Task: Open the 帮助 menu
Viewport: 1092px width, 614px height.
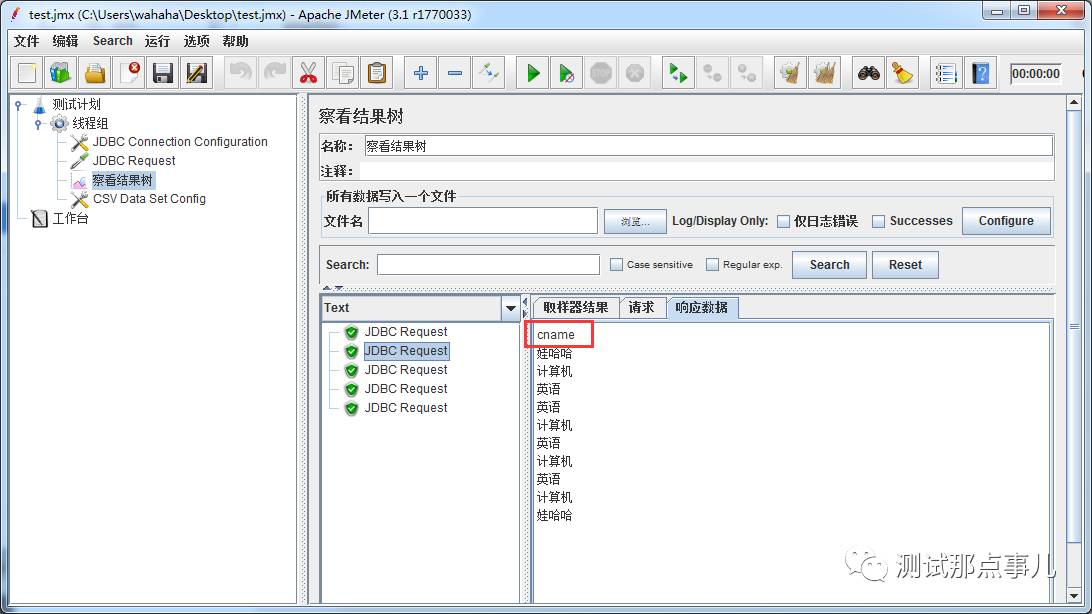Action: point(235,41)
